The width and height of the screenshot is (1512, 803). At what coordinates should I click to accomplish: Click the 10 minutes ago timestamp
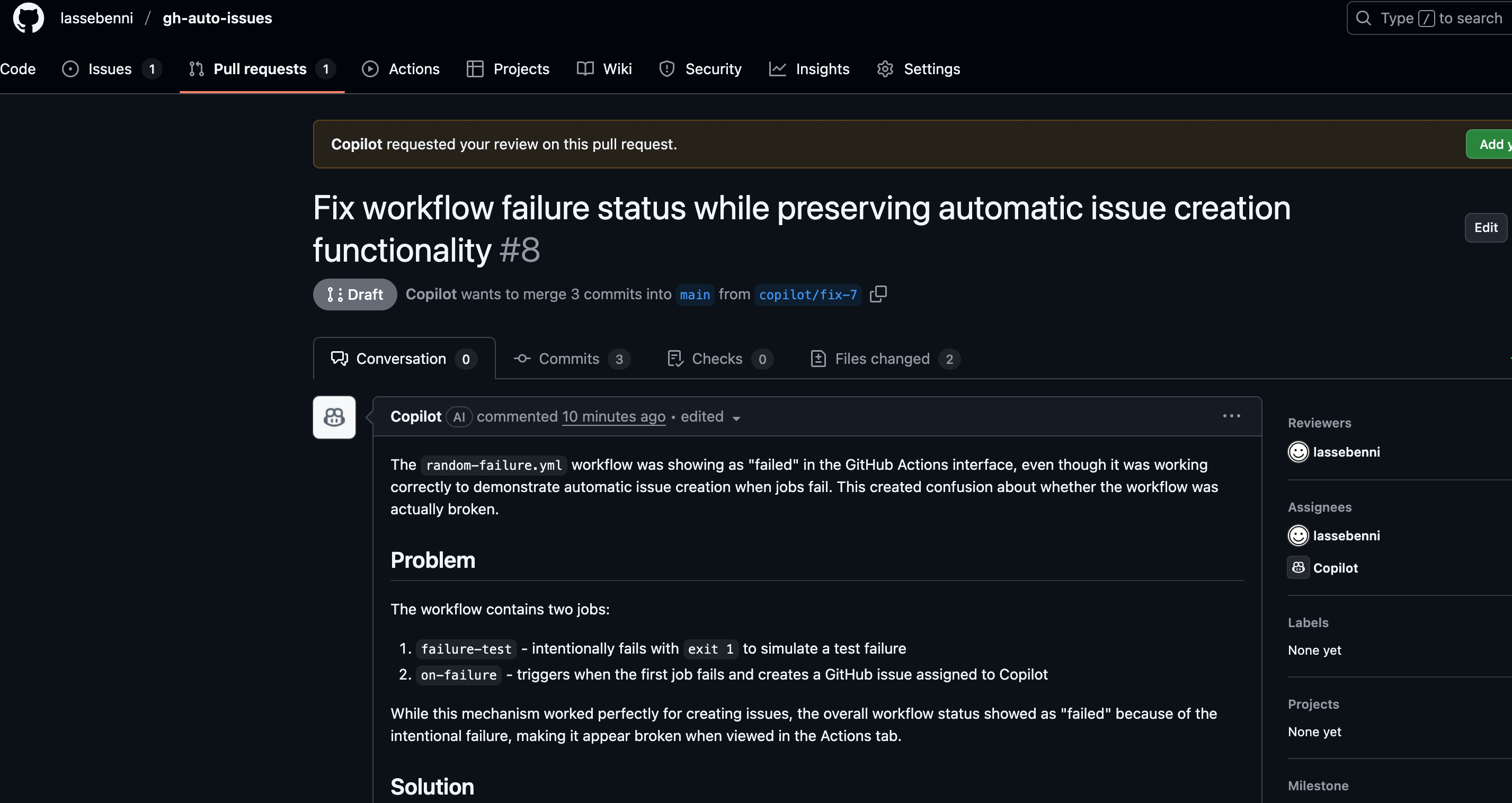click(x=613, y=417)
